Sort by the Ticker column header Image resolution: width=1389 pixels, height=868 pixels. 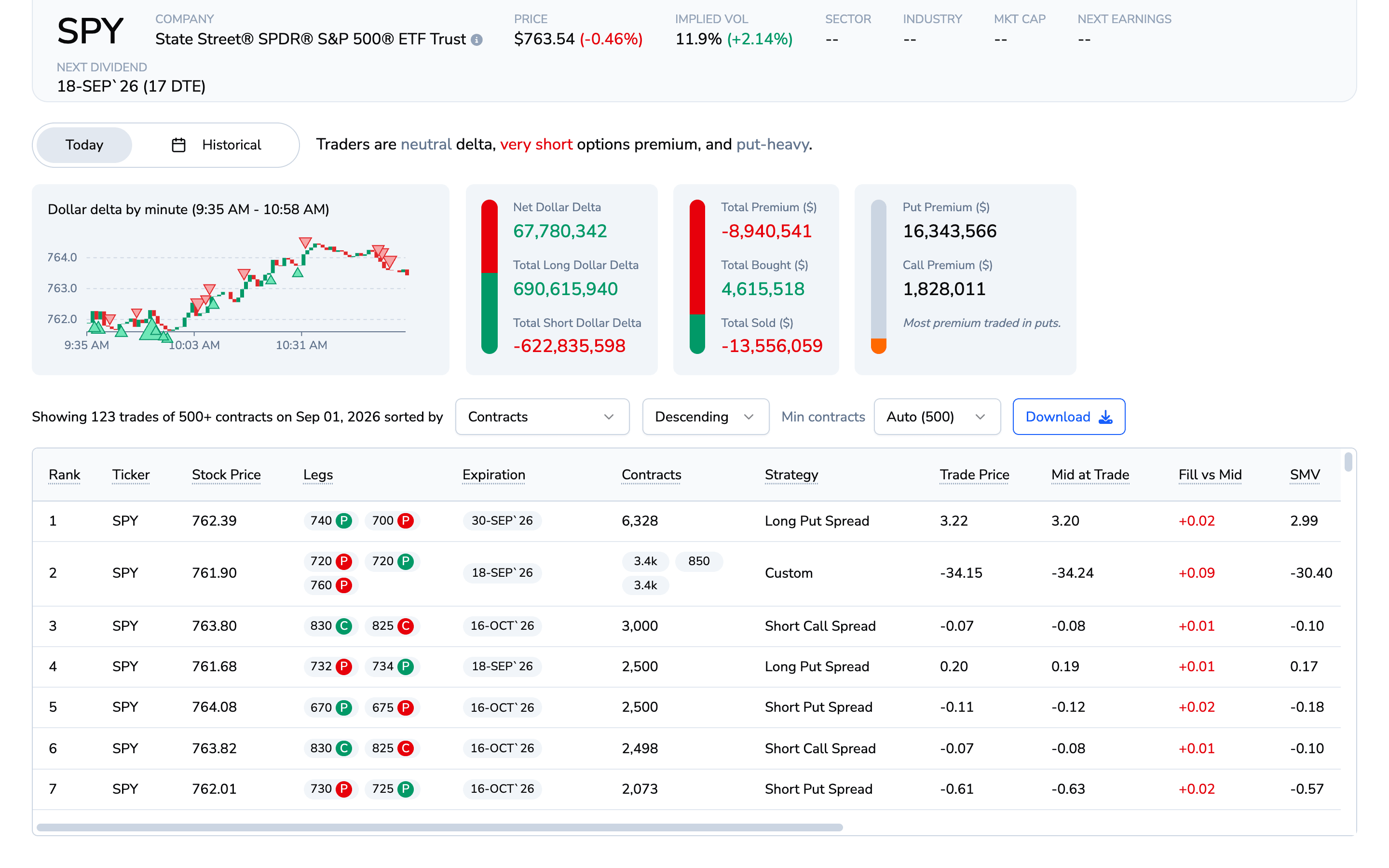[x=131, y=475]
